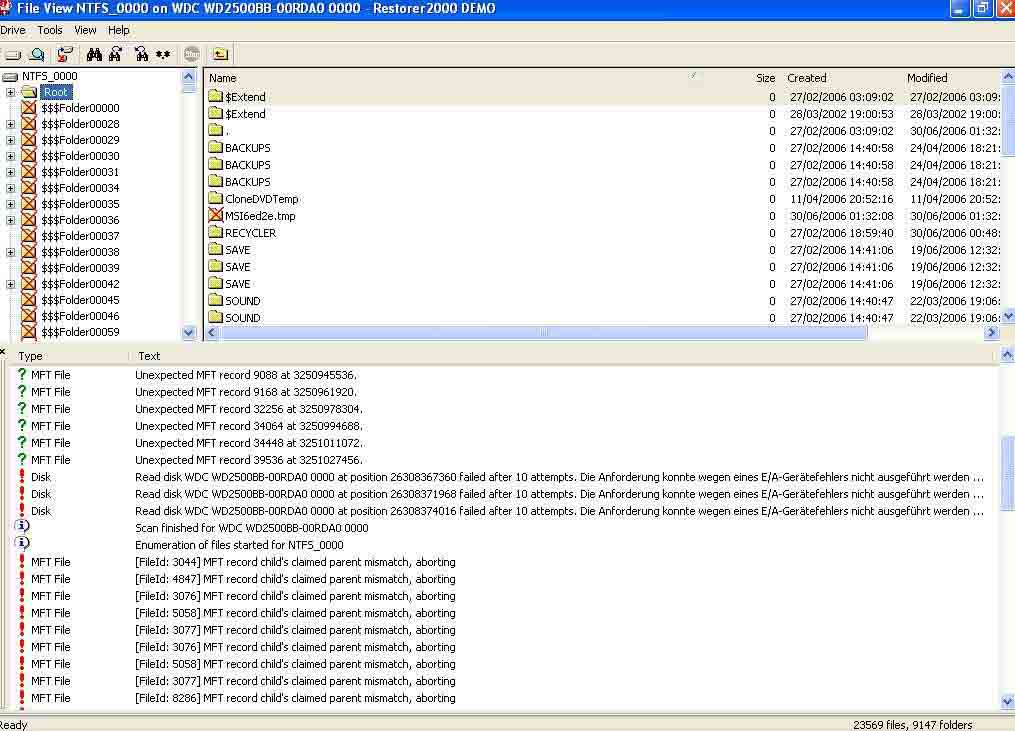This screenshot has width=1015, height=731.
Task: Click the log panel scroll up arrow
Action: point(1007,354)
